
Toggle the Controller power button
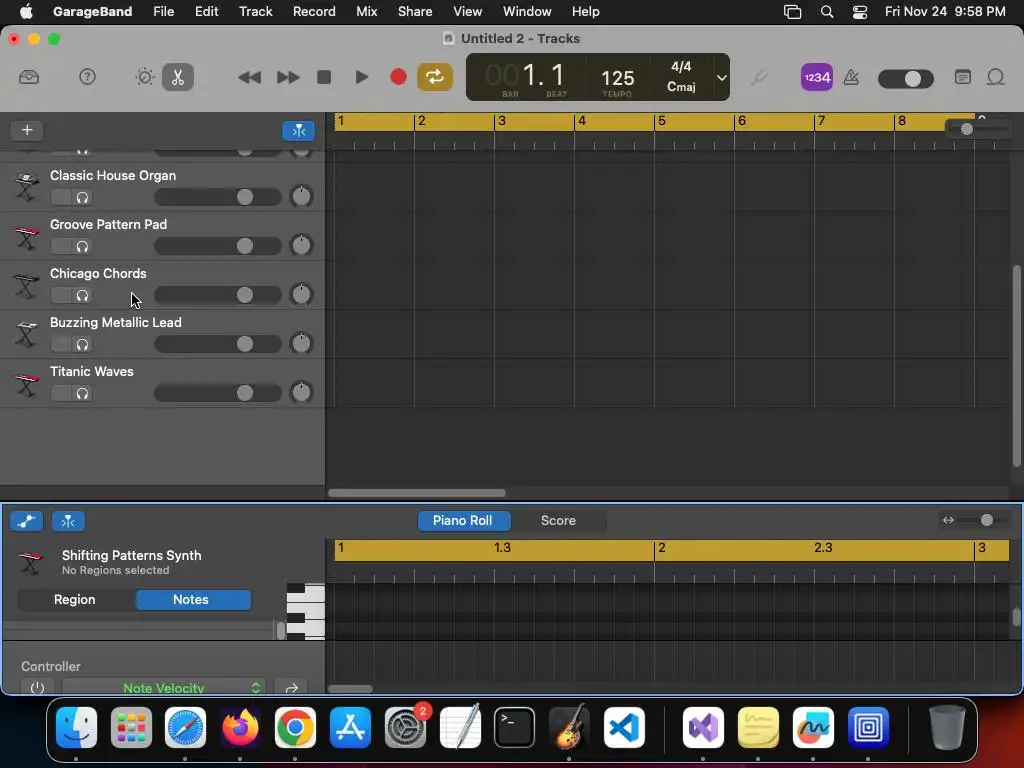[x=37, y=687]
